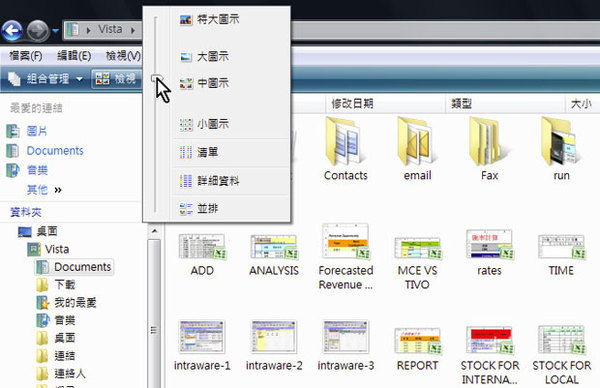
Task: Click Vista in the address bar
Action: pos(110,29)
